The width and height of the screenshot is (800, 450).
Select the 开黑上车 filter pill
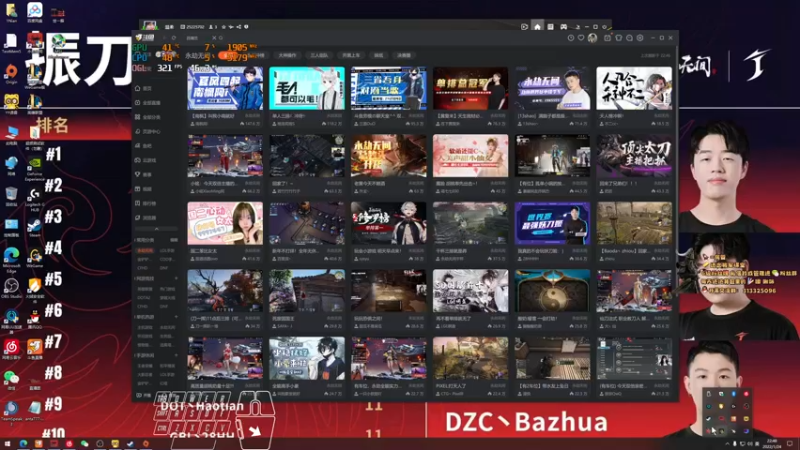click(351, 55)
